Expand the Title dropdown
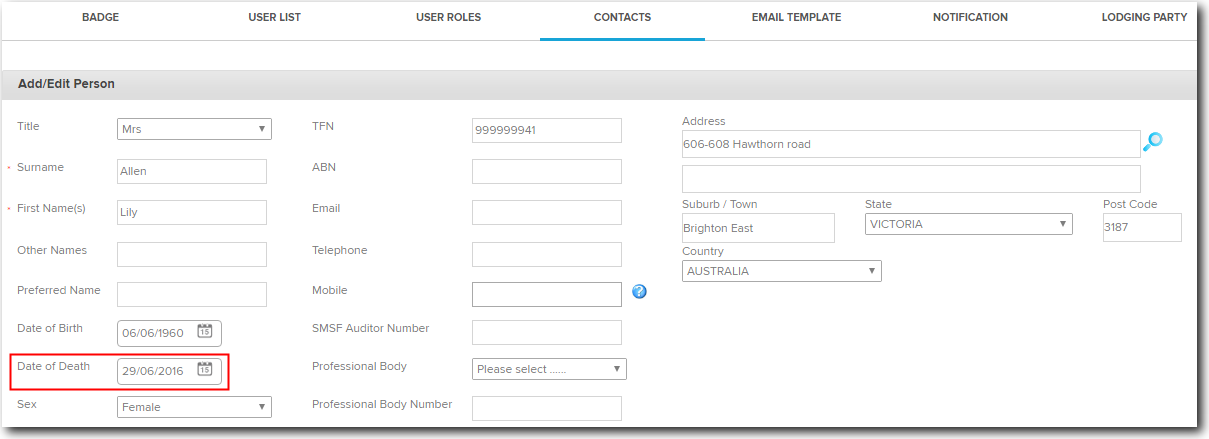Viewport: 1209px width, 439px height. click(x=194, y=129)
